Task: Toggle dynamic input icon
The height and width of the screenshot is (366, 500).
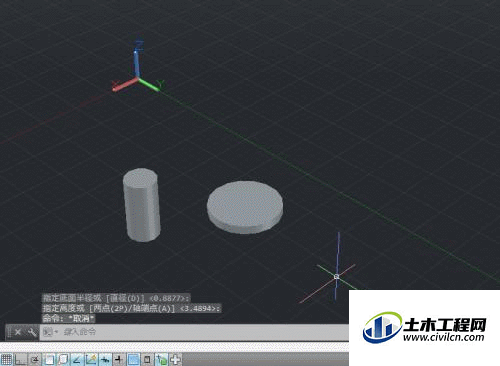Action: click(105, 359)
